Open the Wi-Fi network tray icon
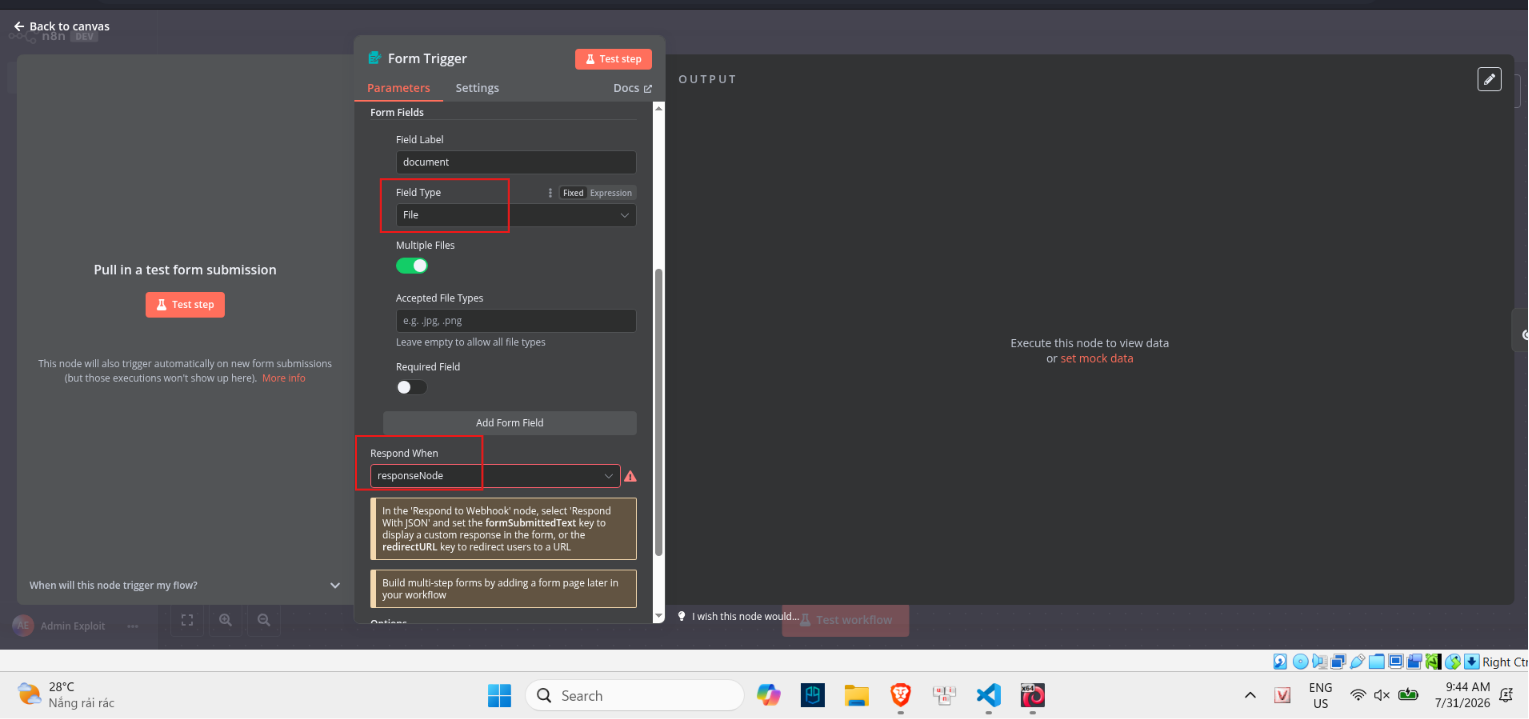Image resolution: width=1529 pixels, height=719 pixels. pyautogui.click(x=1358, y=695)
